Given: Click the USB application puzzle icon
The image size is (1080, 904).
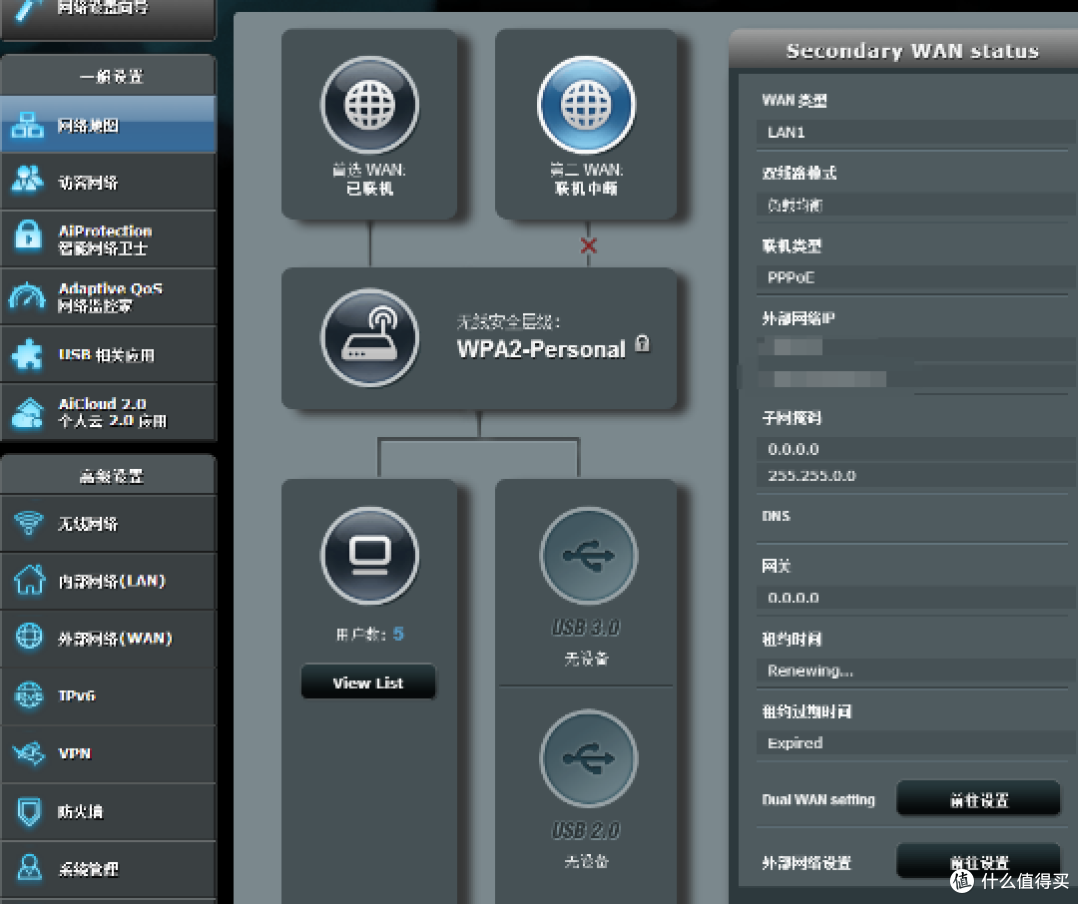Looking at the screenshot, I should pos(28,354).
